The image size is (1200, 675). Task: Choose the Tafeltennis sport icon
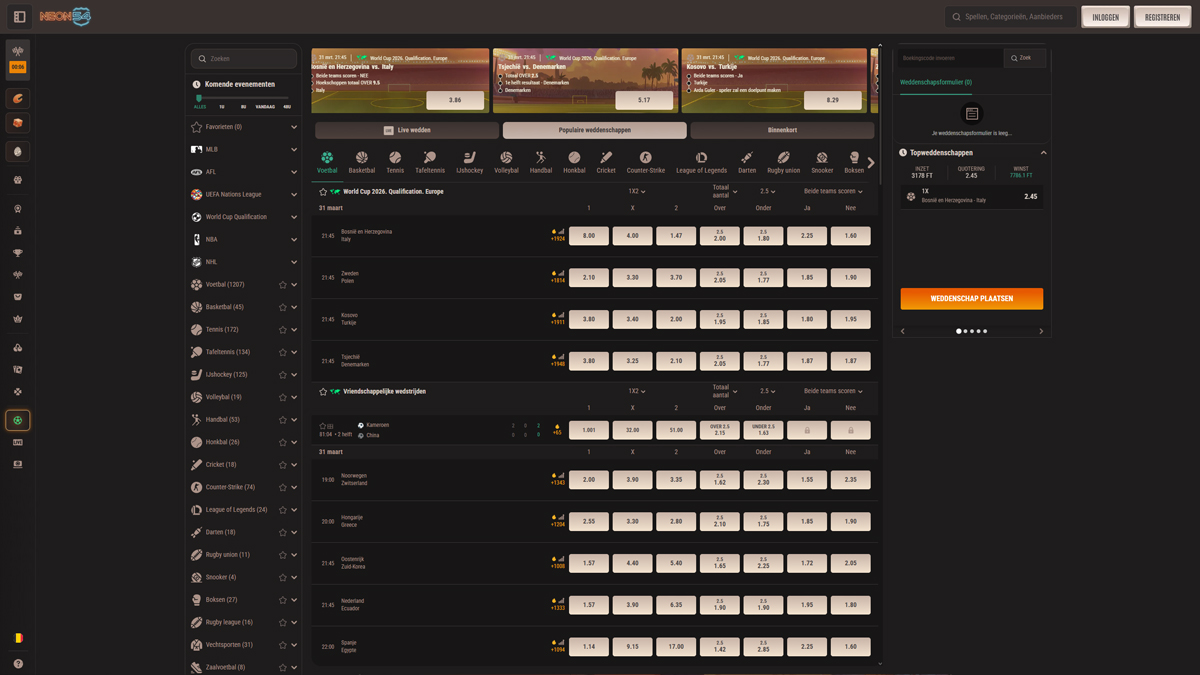point(429,158)
